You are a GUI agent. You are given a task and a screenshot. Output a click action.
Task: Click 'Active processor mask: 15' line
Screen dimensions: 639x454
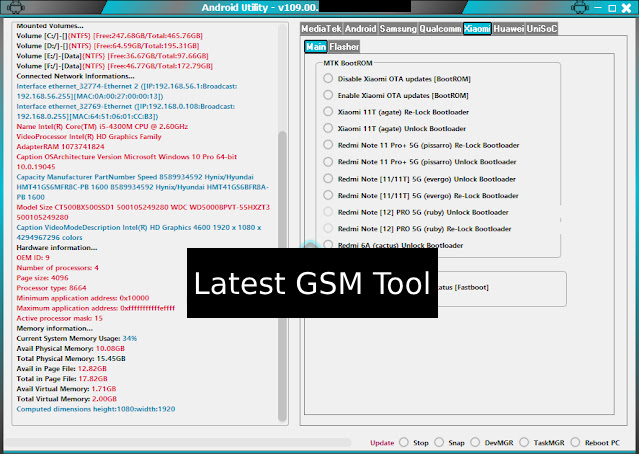pyautogui.click(x=59, y=318)
